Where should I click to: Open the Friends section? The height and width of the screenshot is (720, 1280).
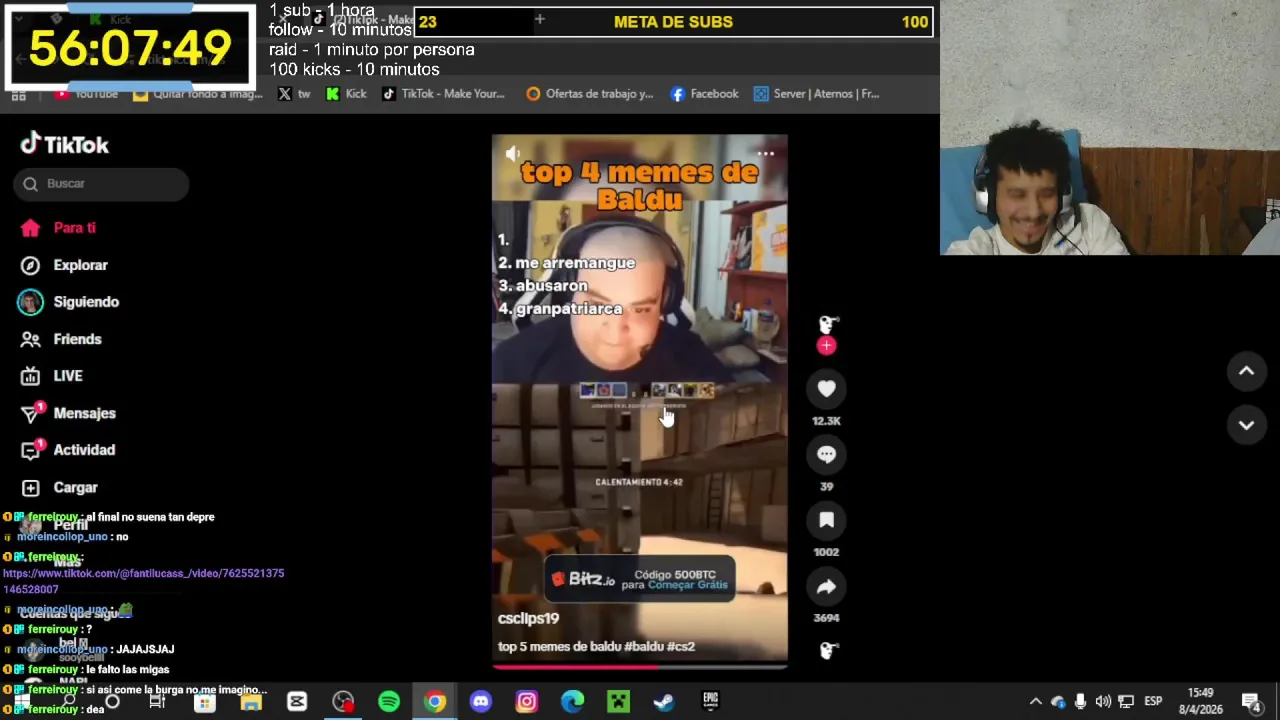click(x=62, y=339)
